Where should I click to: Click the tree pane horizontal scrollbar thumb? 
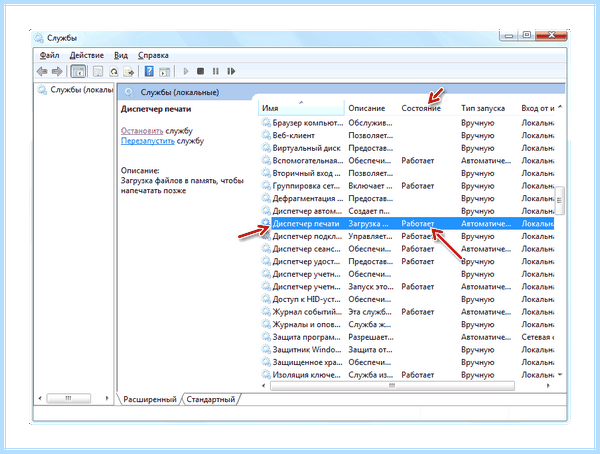coord(68,398)
